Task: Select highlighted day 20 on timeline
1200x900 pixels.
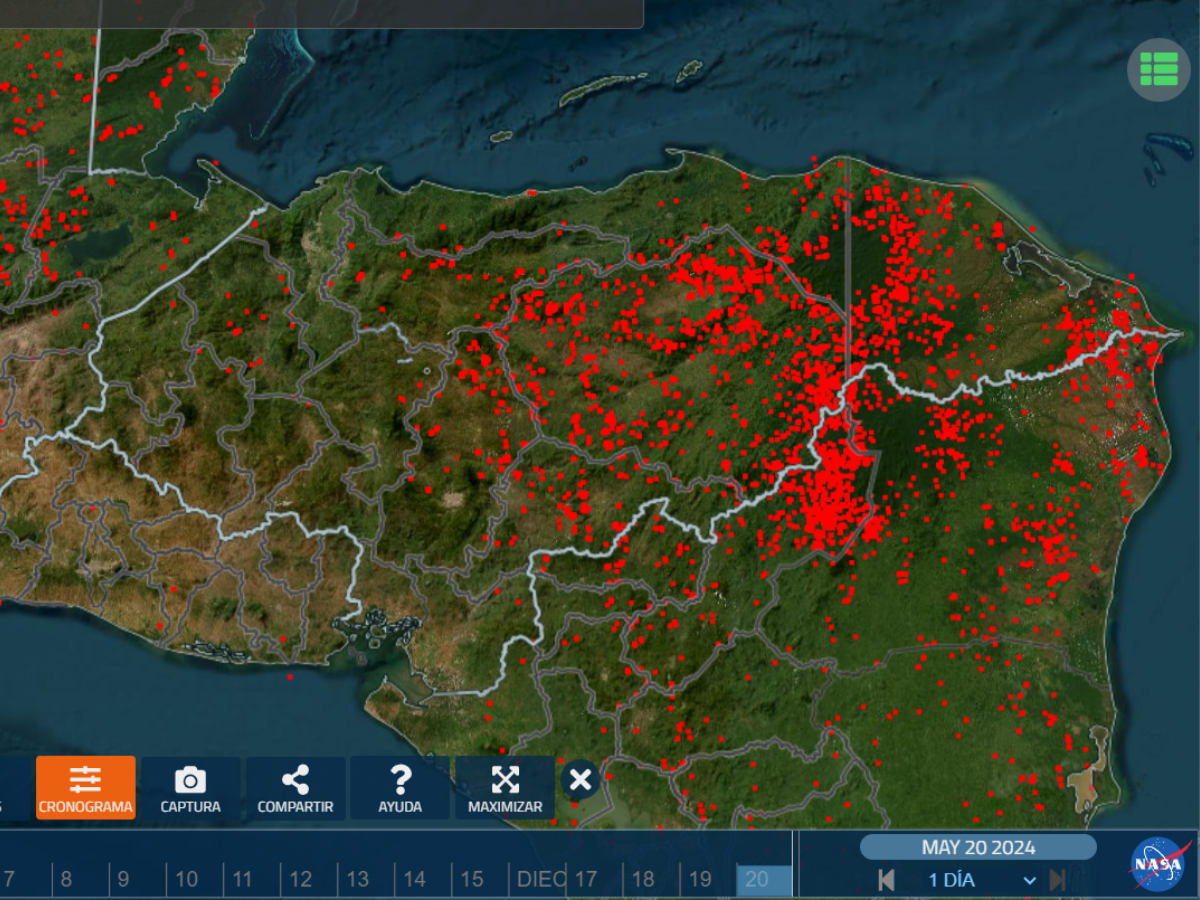Action: (758, 880)
